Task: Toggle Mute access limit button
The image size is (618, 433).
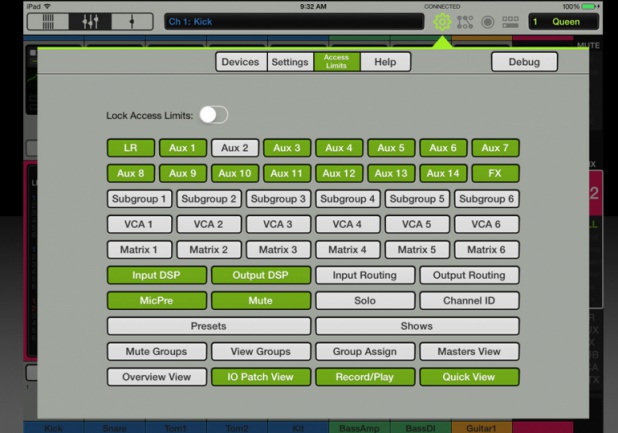Action: (261, 301)
